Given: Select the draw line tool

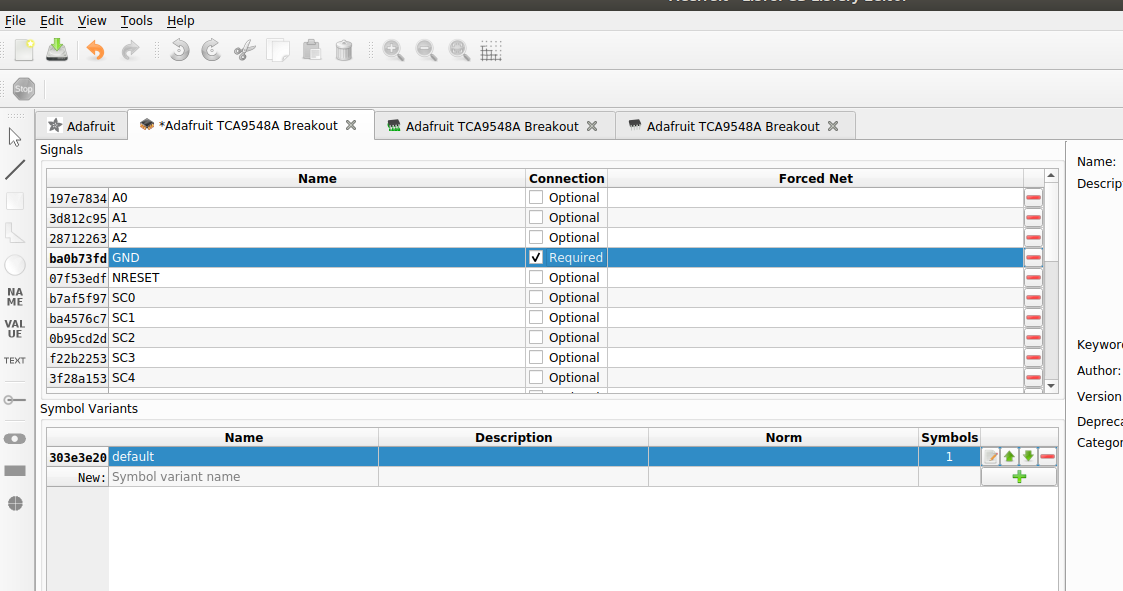Looking at the screenshot, I should click(14, 169).
